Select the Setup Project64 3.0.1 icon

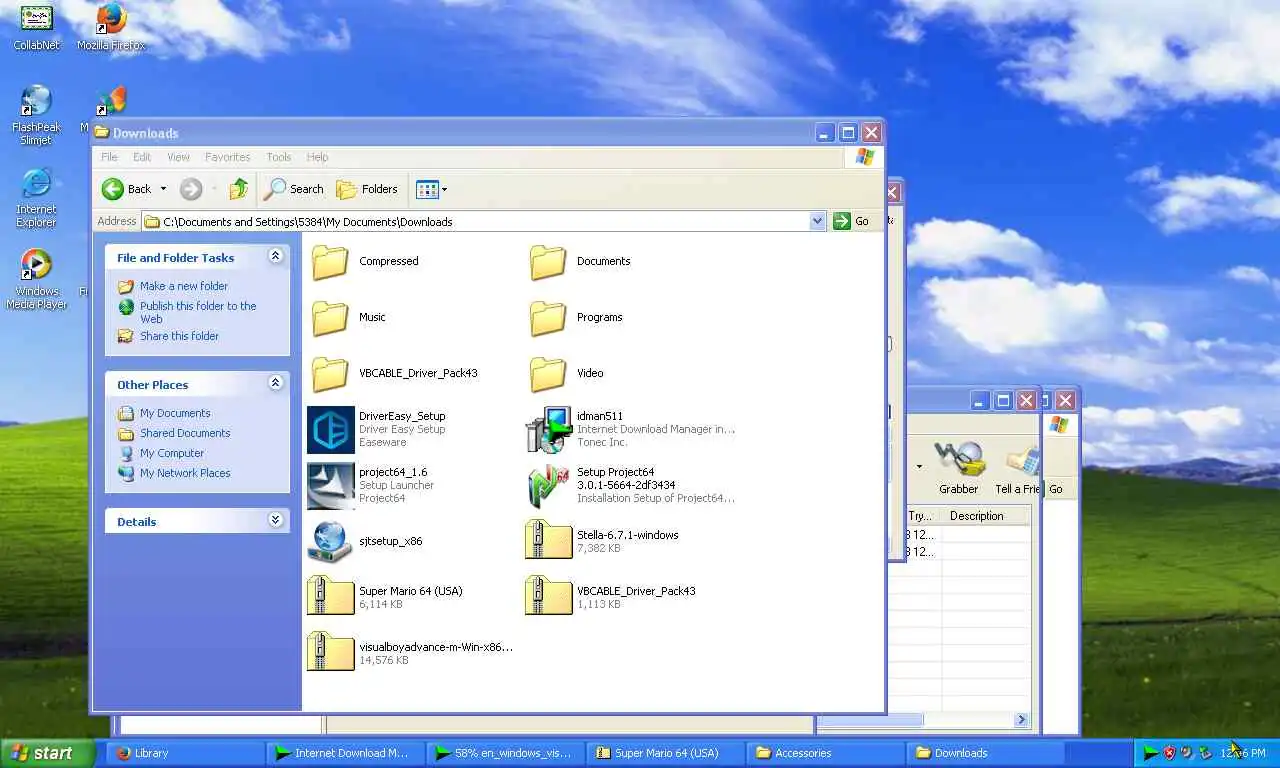click(x=548, y=485)
